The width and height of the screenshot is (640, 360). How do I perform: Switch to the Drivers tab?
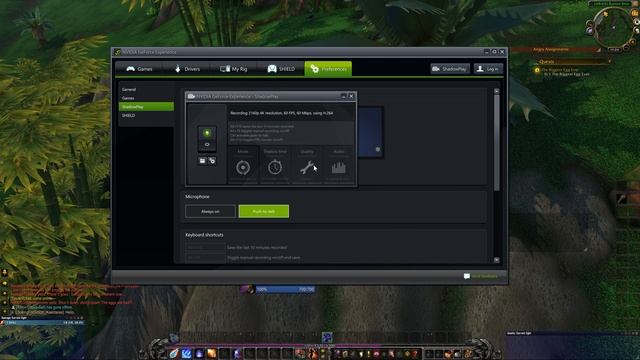point(187,69)
